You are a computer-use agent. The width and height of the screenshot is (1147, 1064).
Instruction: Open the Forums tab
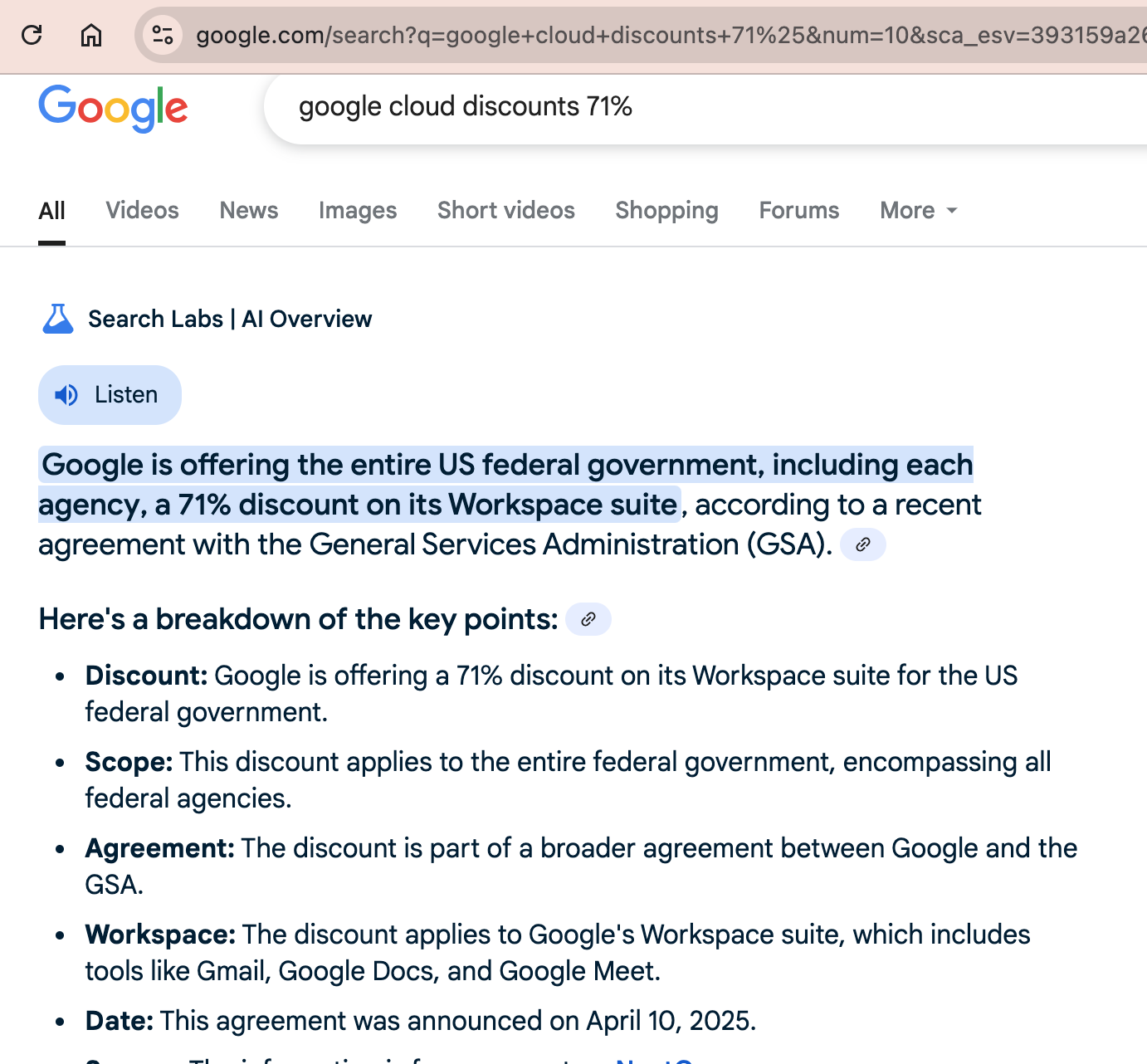pyautogui.click(x=799, y=211)
